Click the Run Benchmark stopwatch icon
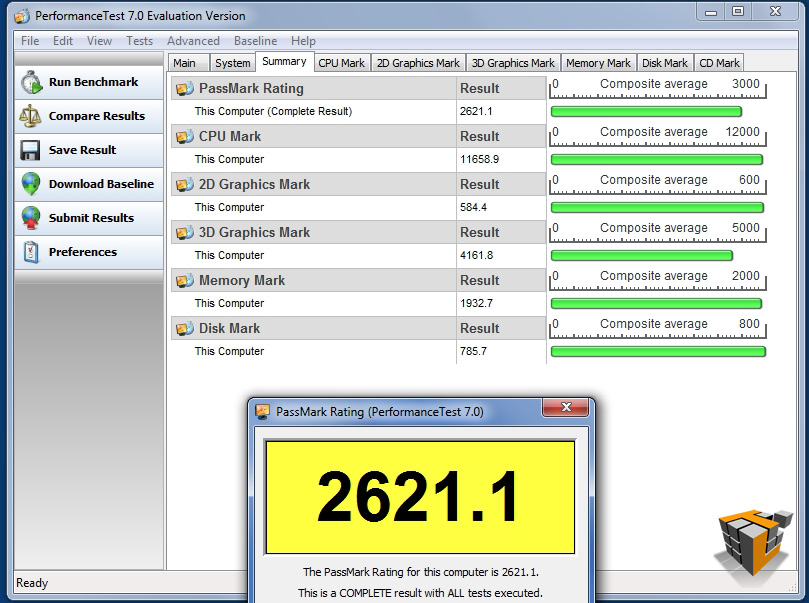809x603 pixels. tap(31, 82)
